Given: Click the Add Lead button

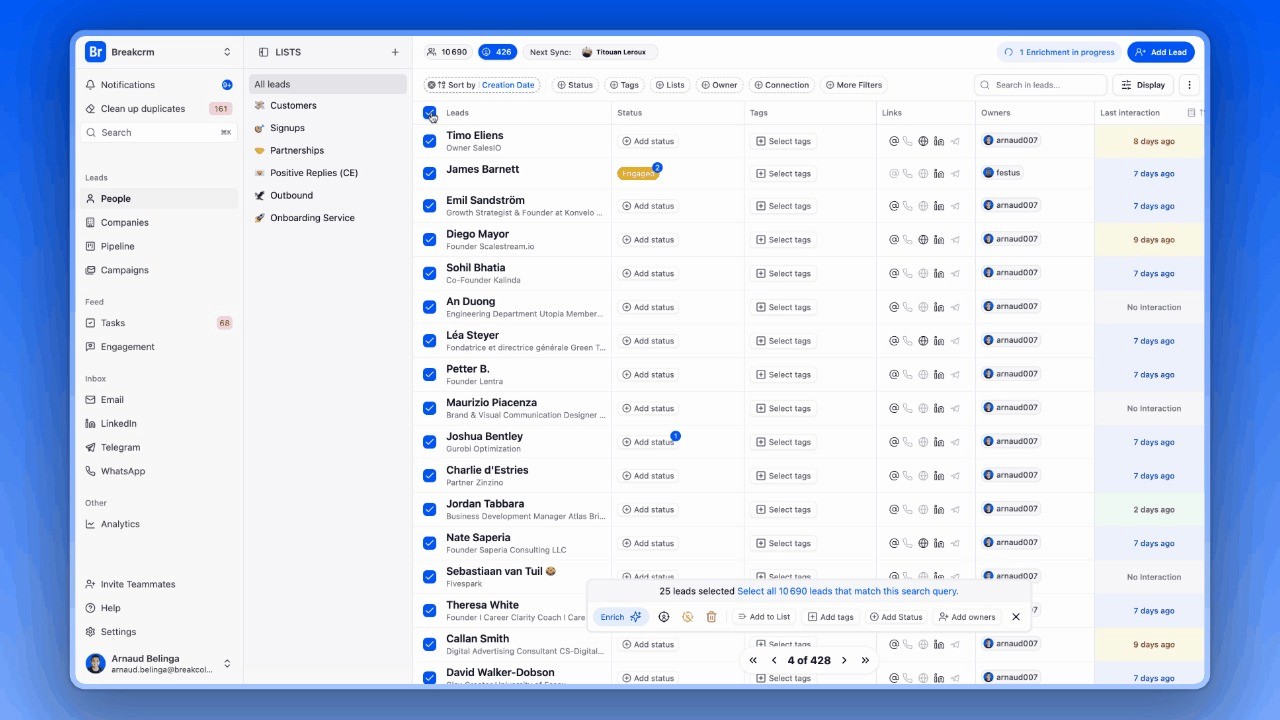Looking at the screenshot, I should [x=1160, y=52].
